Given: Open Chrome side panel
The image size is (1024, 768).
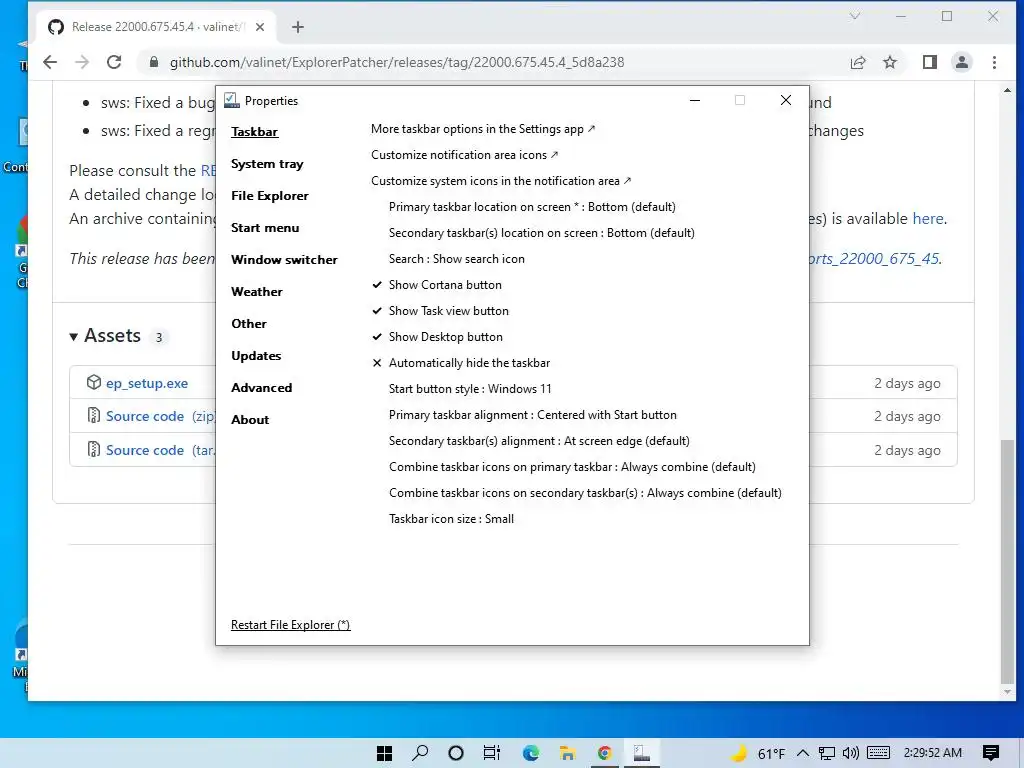Looking at the screenshot, I should coord(929,62).
